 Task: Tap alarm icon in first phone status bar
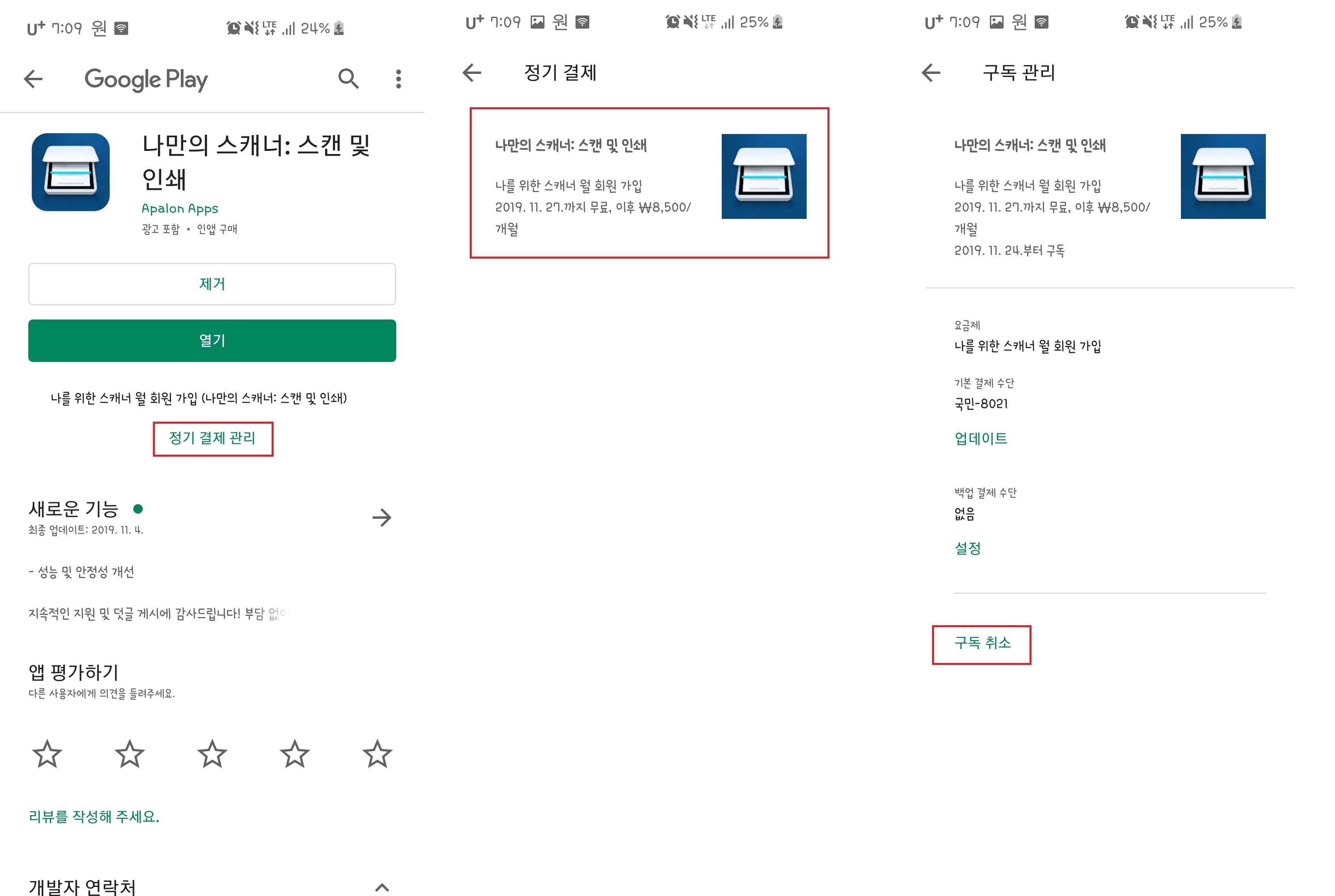coord(233,28)
